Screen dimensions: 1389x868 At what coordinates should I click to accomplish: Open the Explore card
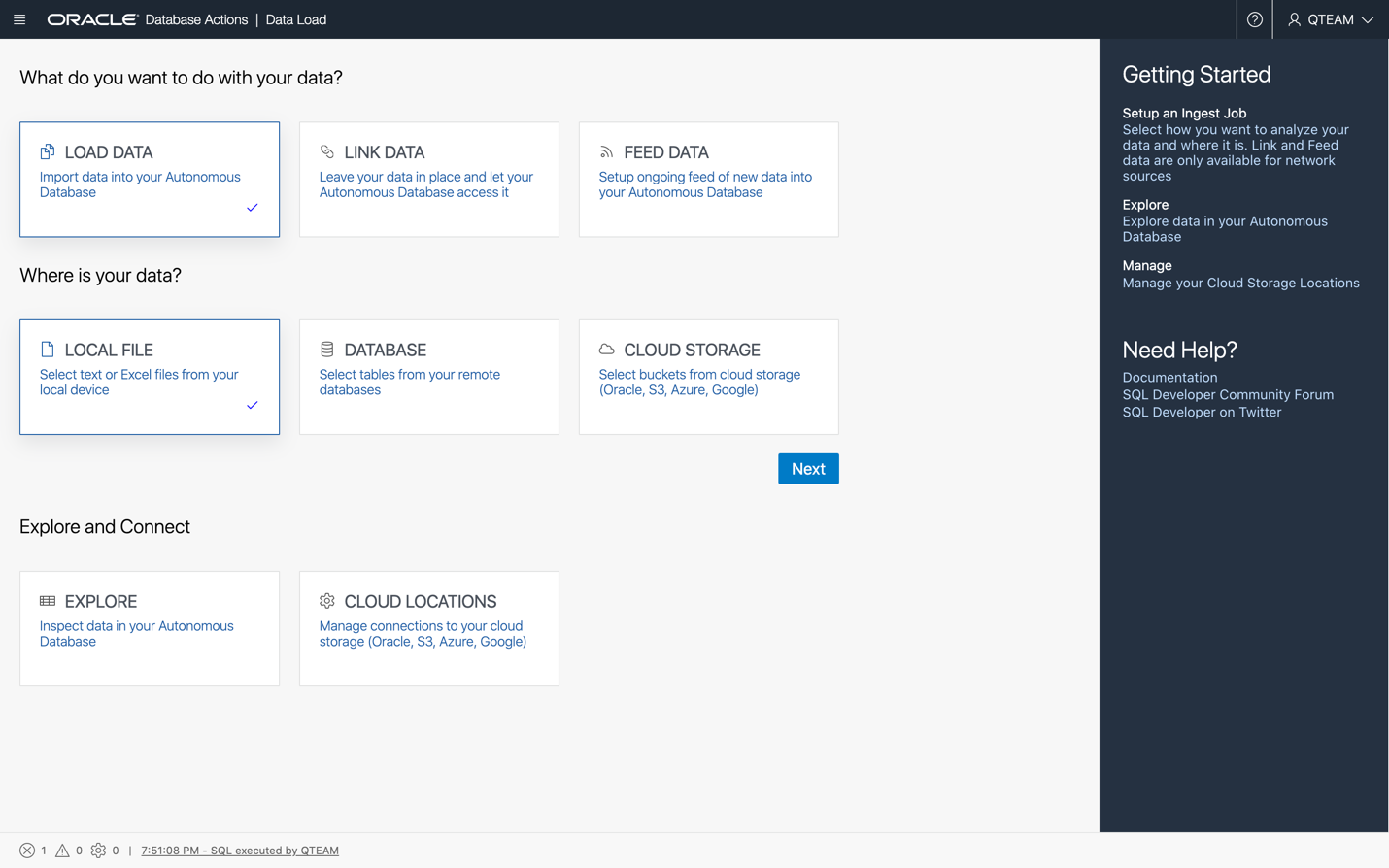(x=150, y=628)
